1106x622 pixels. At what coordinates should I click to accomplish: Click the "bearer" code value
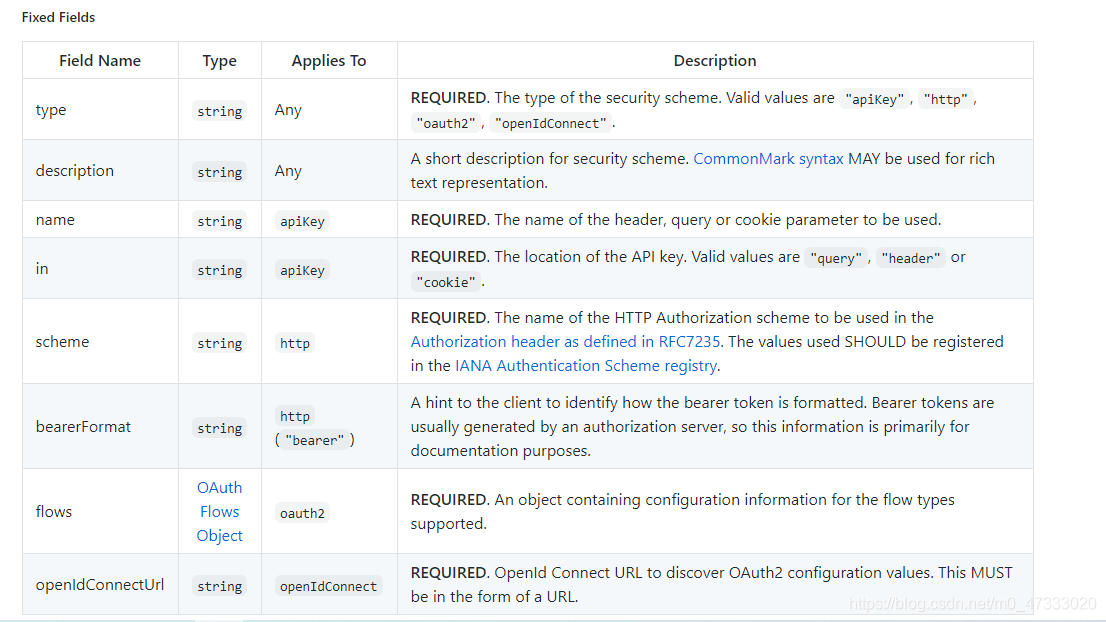coord(314,440)
